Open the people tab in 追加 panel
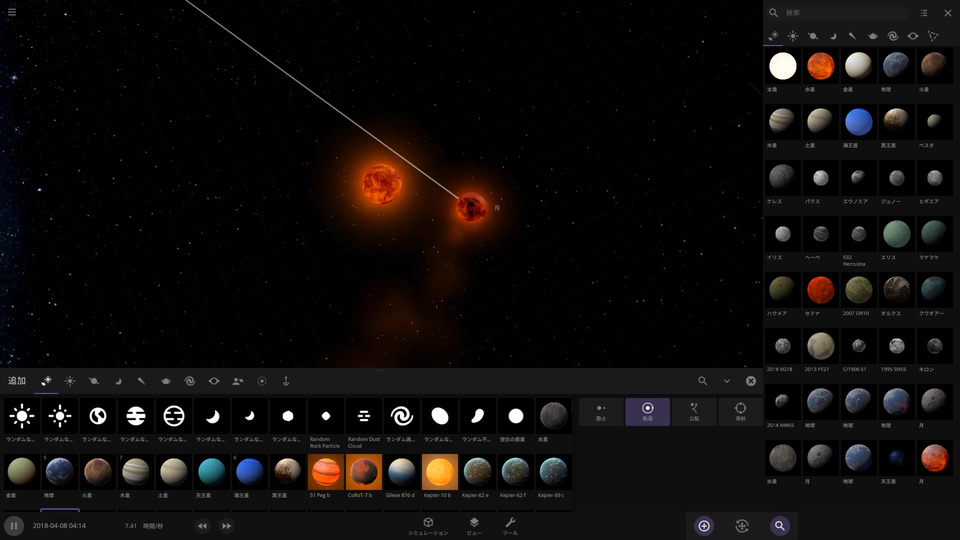 point(238,381)
